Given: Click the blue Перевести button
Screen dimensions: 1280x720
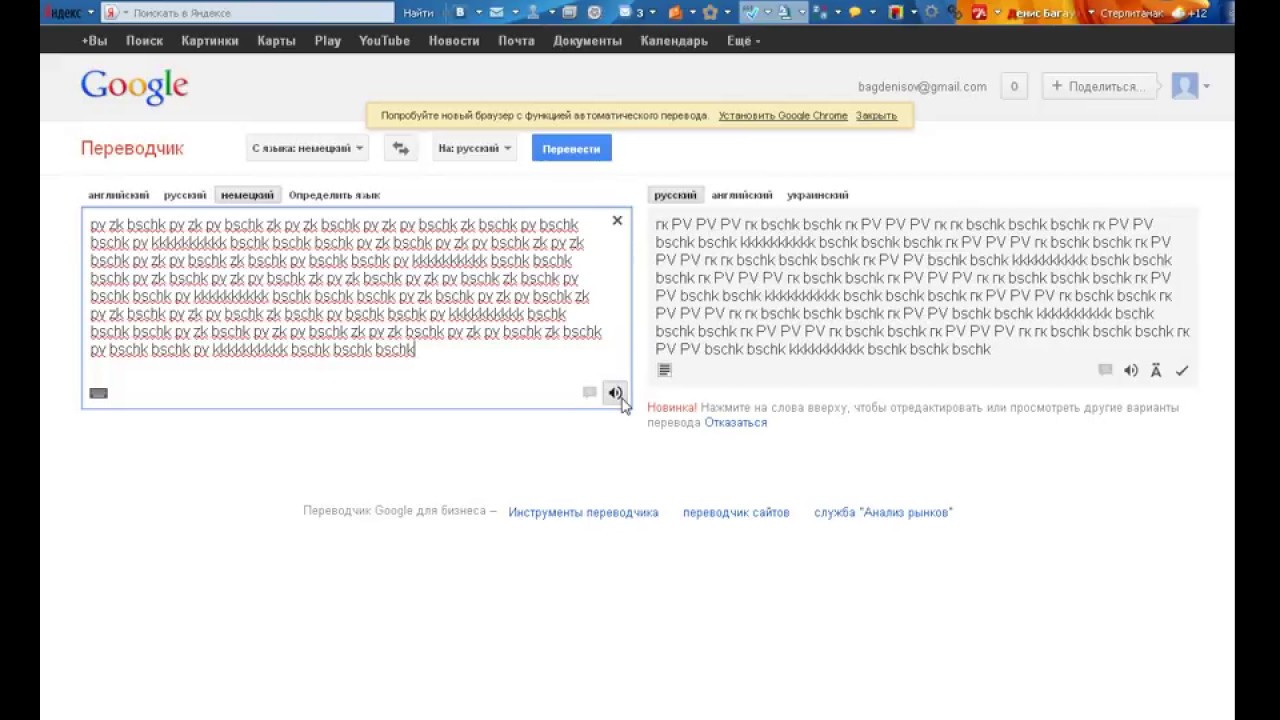Looking at the screenshot, I should pyautogui.click(x=571, y=148).
